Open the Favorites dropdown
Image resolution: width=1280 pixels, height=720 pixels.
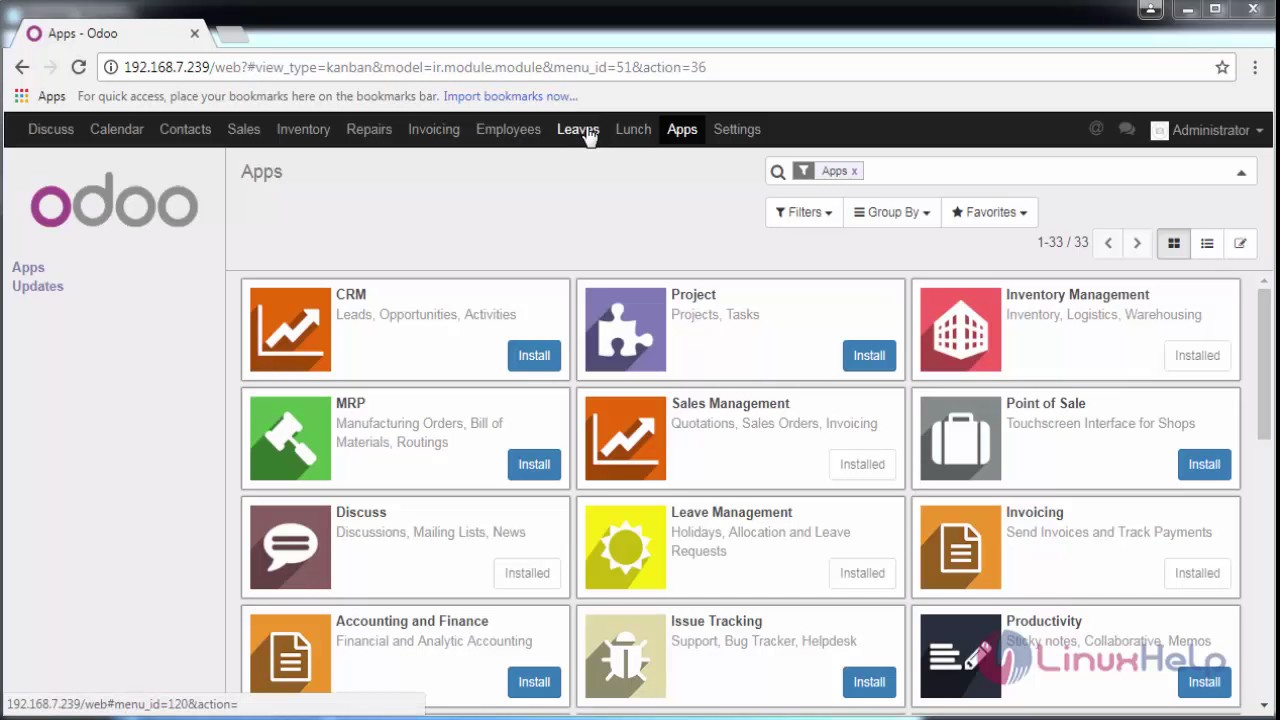[989, 212]
